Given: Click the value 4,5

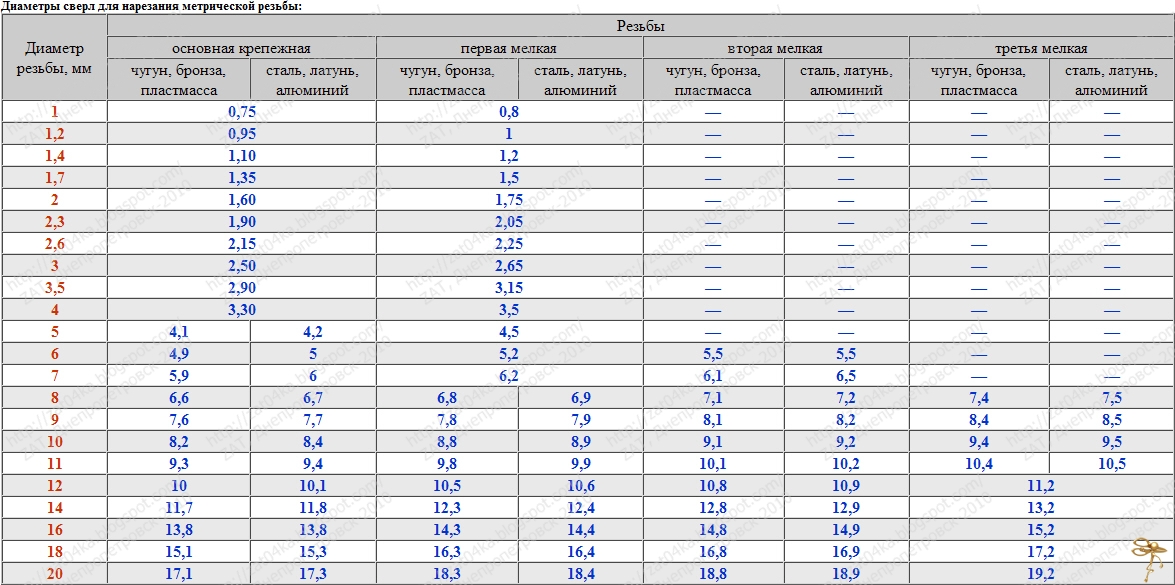Looking at the screenshot, I should tap(509, 332).
